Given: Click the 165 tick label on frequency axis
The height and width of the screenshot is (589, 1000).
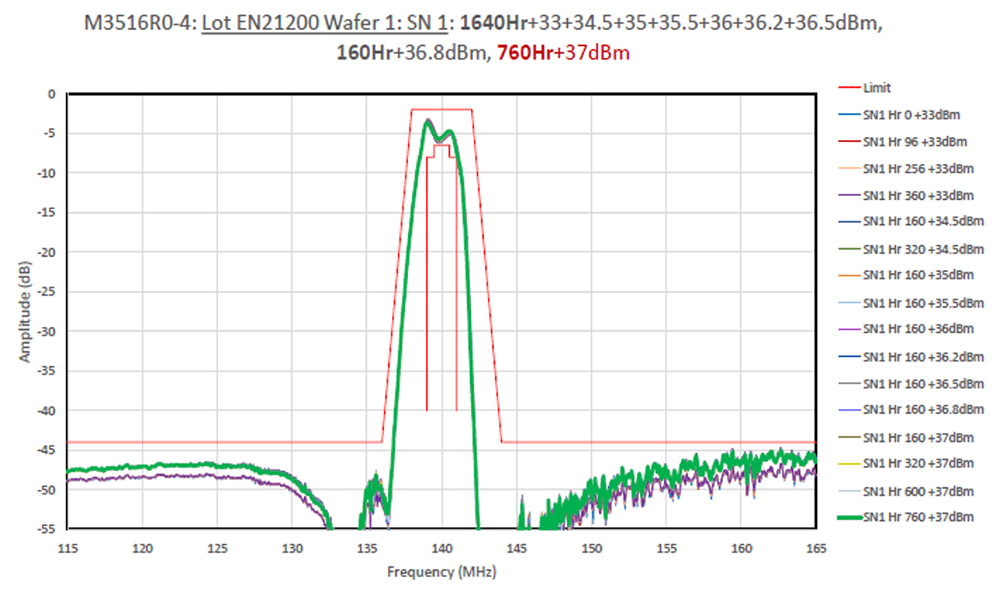Looking at the screenshot, I should point(816,547).
